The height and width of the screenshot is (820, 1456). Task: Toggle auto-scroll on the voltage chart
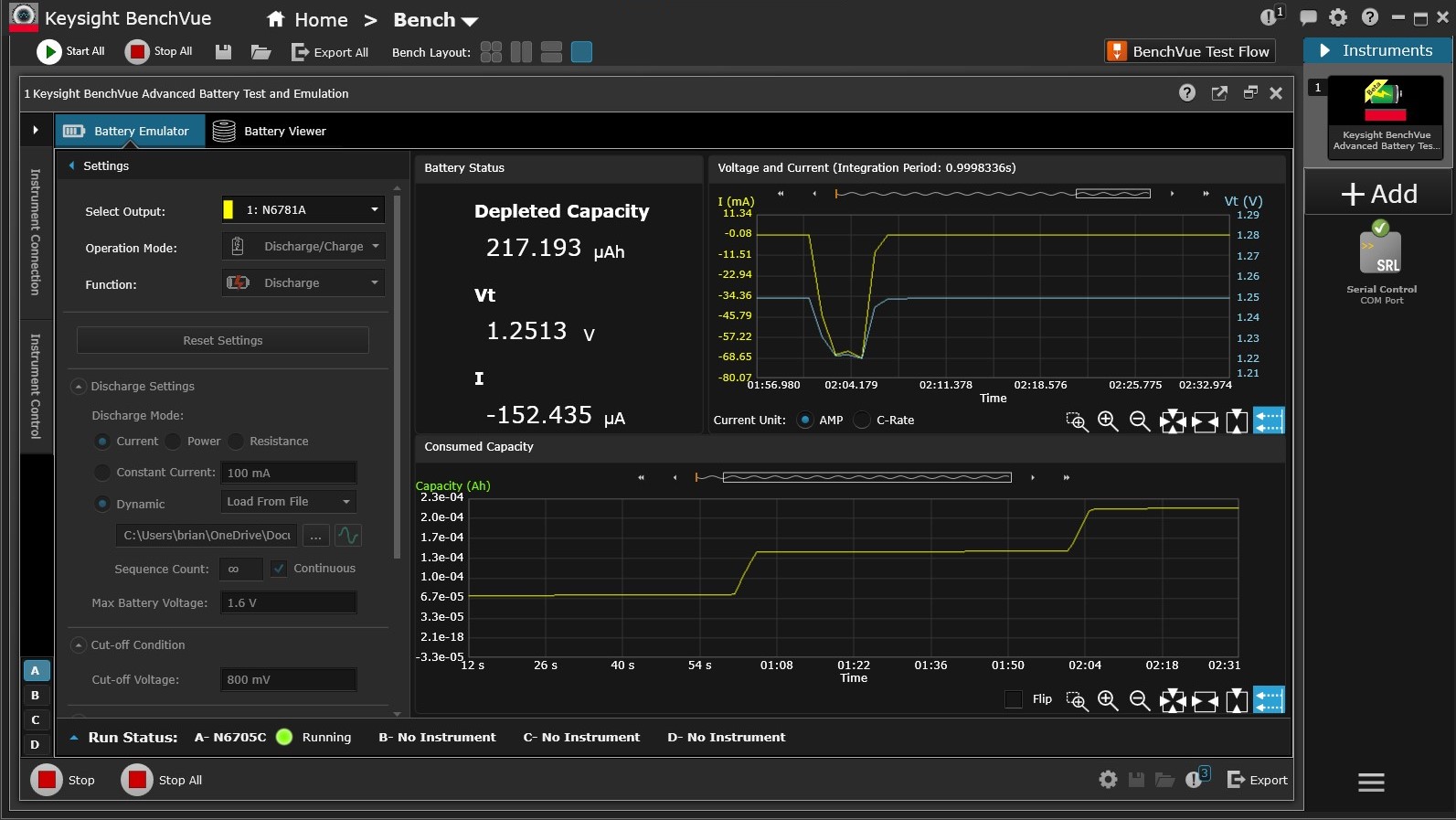pyautogui.click(x=1269, y=421)
